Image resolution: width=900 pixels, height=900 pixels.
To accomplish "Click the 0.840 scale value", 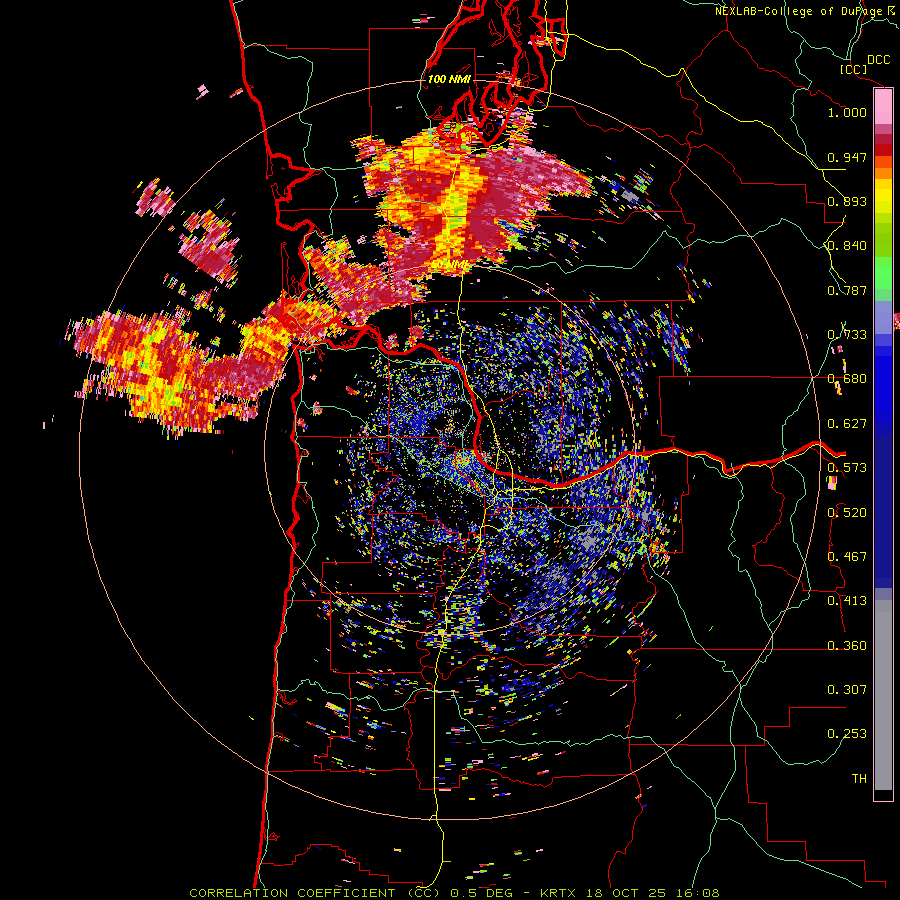I will click(847, 246).
